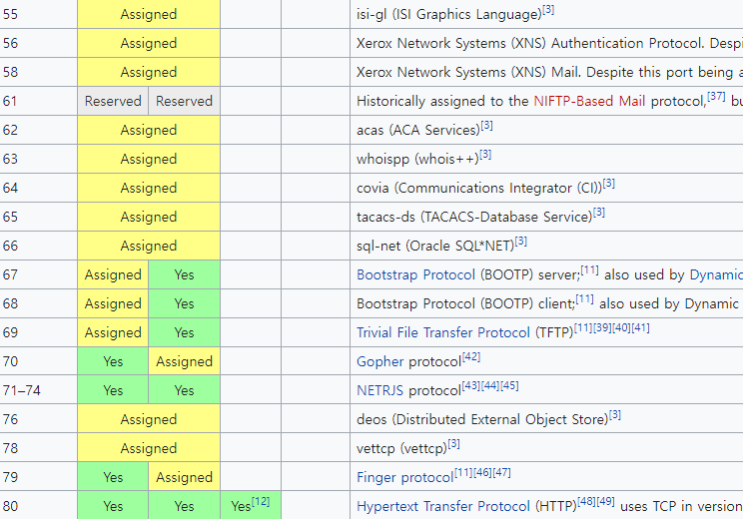This screenshot has height=519, width=743.
Task: Click citation [48] after HTTP
Action: point(586,501)
